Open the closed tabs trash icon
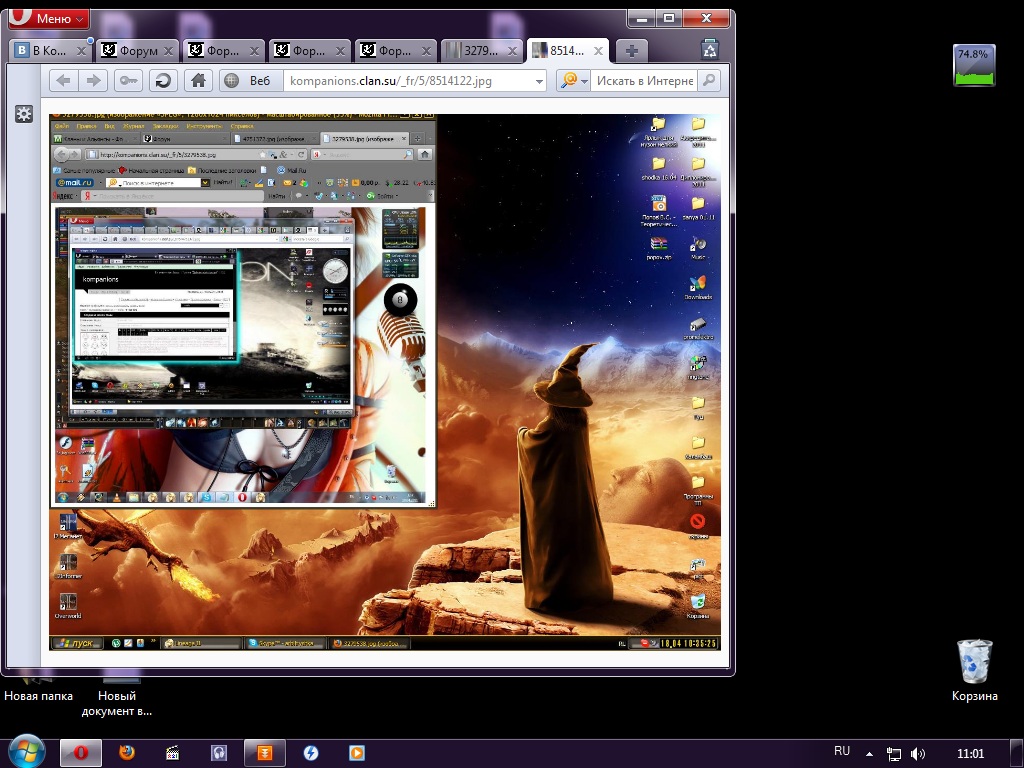Viewport: 1024px width, 768px height. point(710,50)
